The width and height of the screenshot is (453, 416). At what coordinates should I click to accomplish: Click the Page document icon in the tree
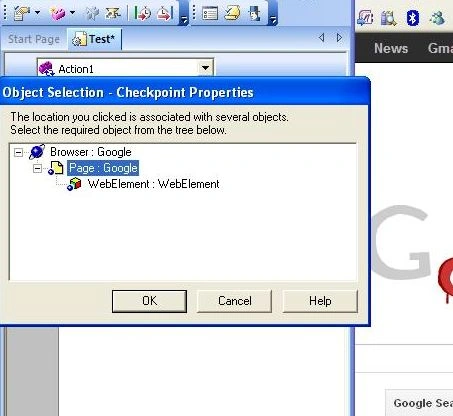click(56, 168)
